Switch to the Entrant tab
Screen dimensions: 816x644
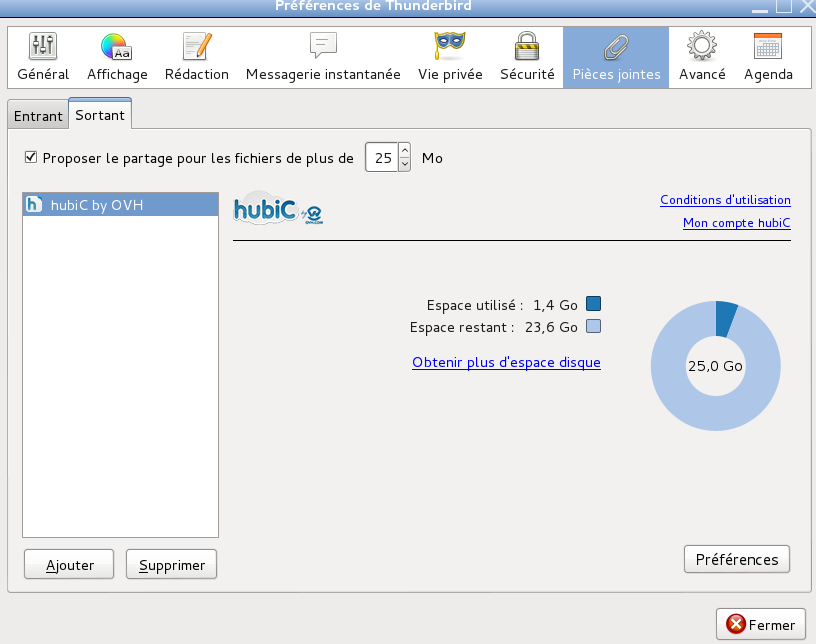tap(38, 116)
